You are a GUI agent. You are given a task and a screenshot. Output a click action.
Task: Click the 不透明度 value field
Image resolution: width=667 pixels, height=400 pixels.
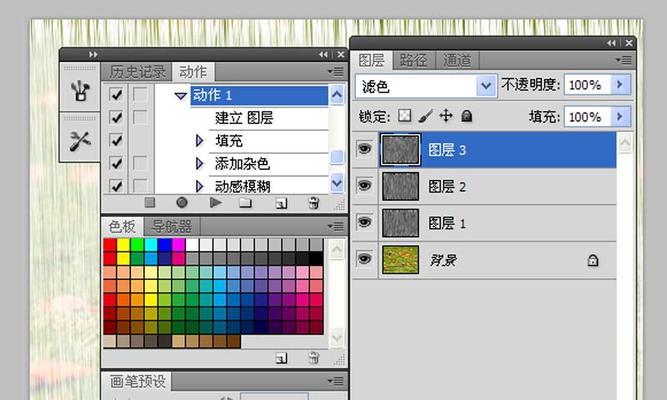[x=587, y=85]
